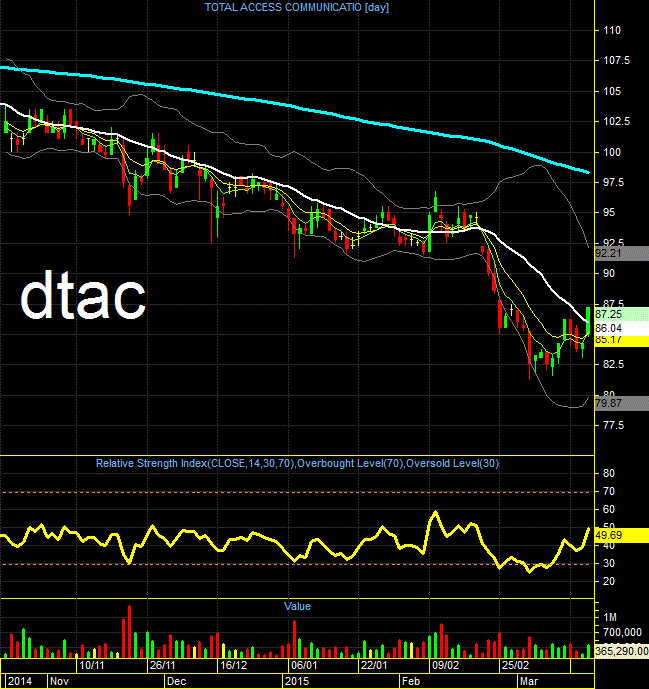Select the 79.87 lower band price tag

pos(621,403)
